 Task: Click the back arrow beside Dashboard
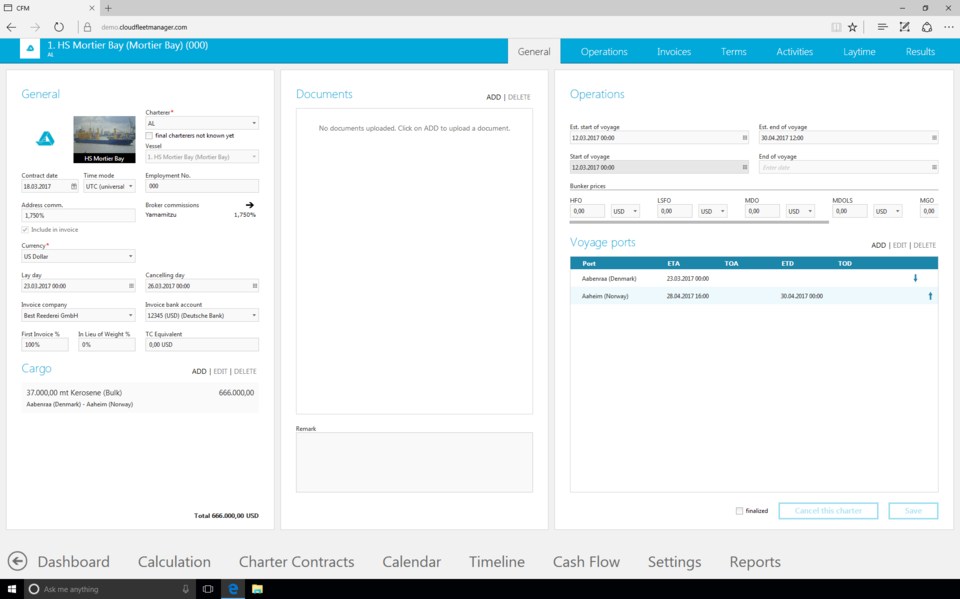(17, 561)
